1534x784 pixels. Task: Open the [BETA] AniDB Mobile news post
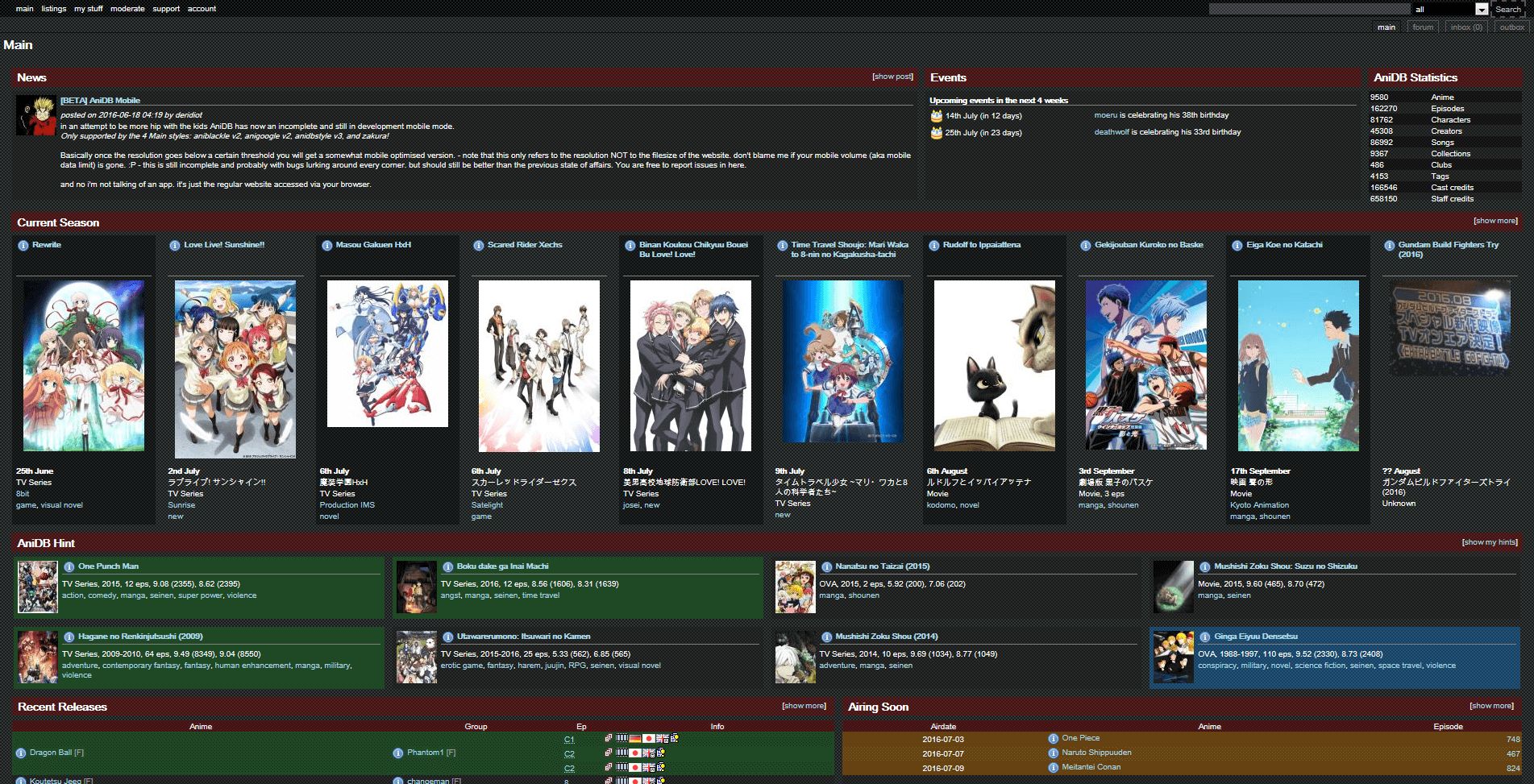pyautogui.click(x=100, y=101)
